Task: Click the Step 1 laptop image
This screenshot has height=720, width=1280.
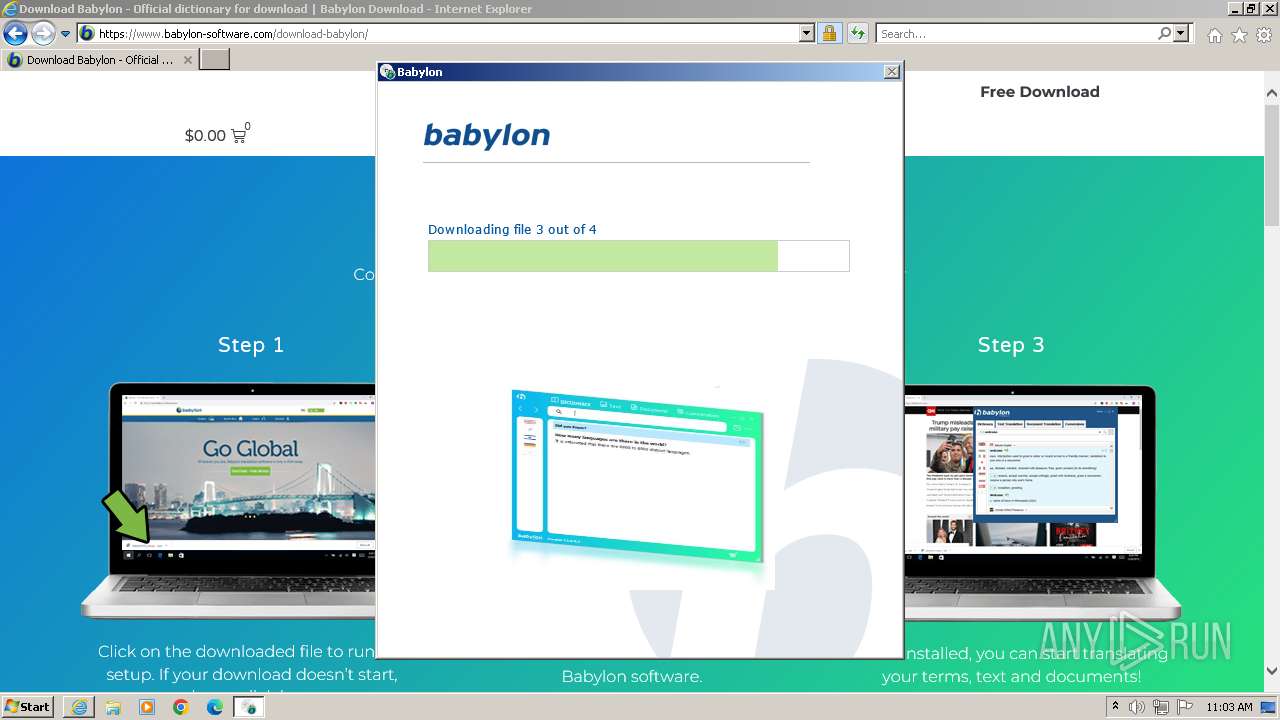Action: pyautogui.click(x=229, y=502)
